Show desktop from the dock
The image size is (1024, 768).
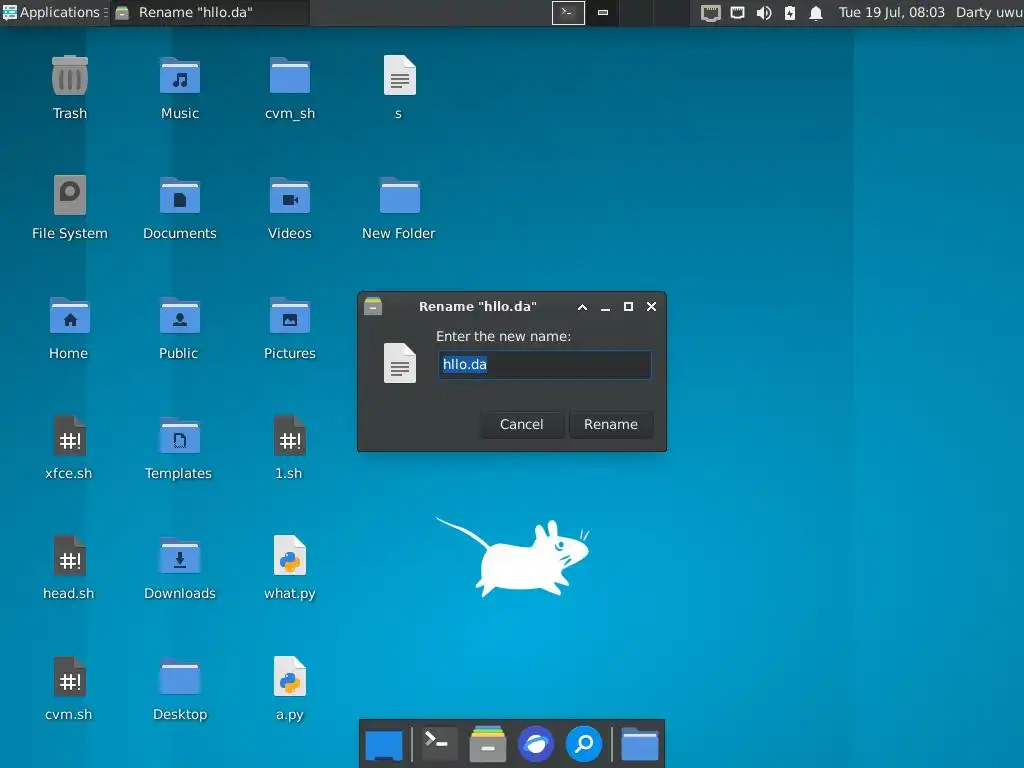click(384, 744)
